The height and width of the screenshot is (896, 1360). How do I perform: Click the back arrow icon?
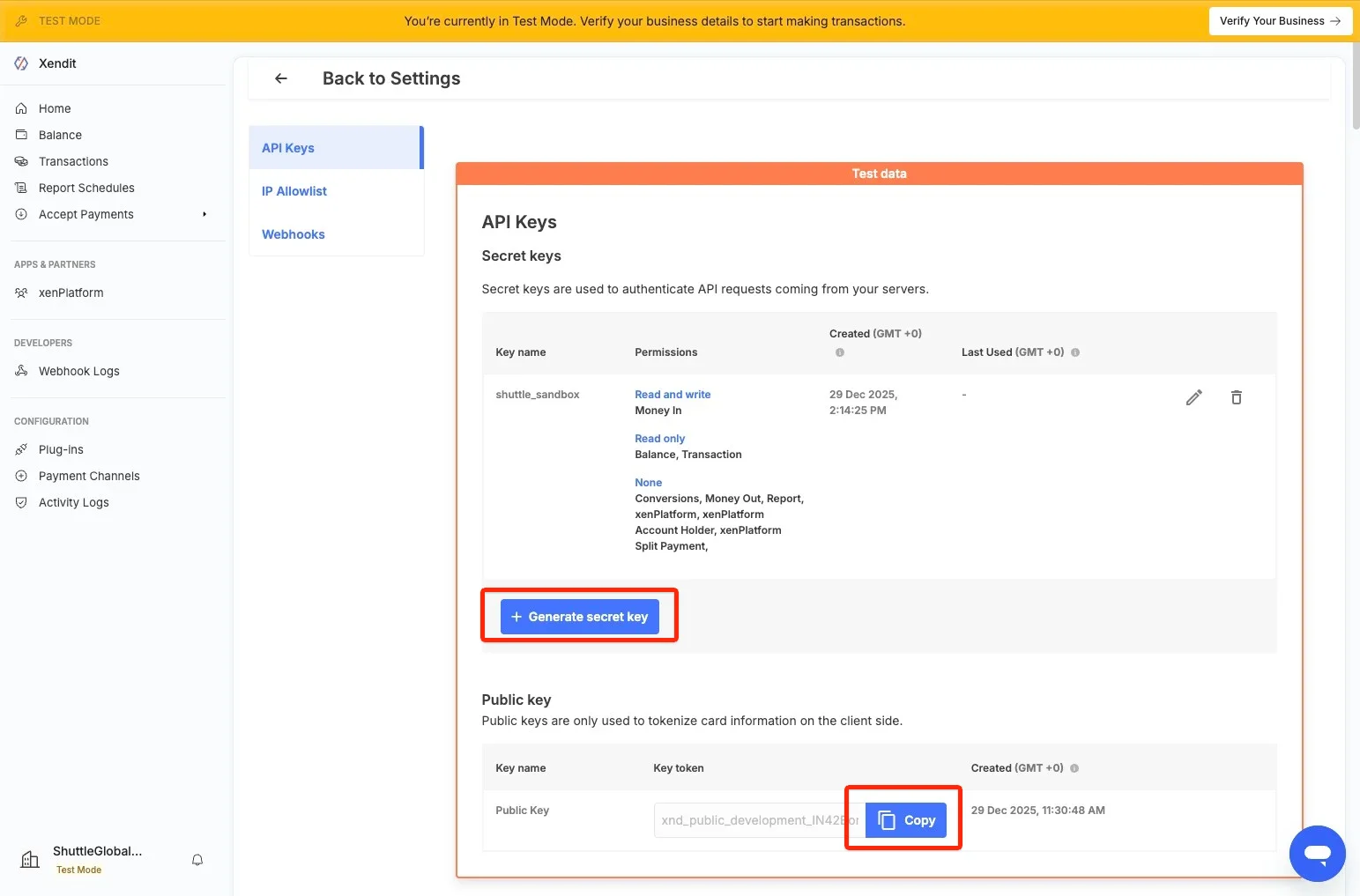pyautogui.click(x=281, y=78)
